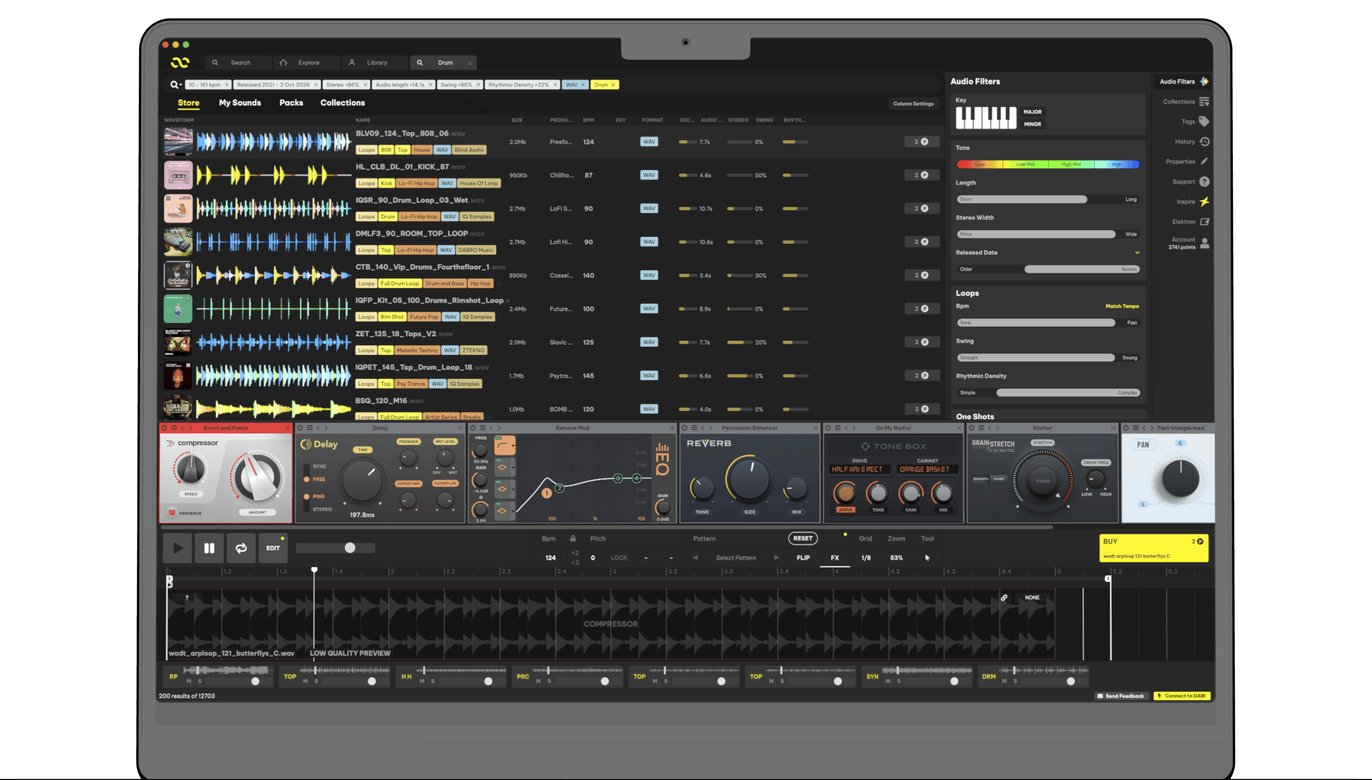Image resolution: width=1372 pixels, height=780 pixels.
Task: Open the NONE dropdown on the waveform
Action: [1032, 598]
